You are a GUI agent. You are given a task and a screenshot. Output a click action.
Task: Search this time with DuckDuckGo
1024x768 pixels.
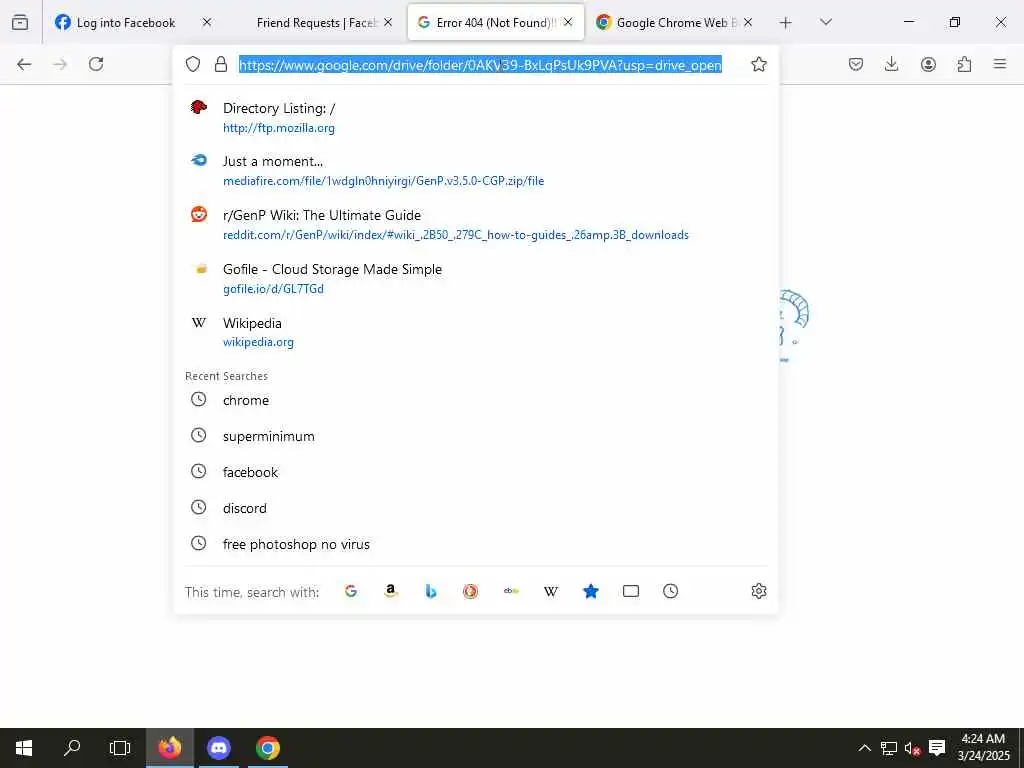470,591
